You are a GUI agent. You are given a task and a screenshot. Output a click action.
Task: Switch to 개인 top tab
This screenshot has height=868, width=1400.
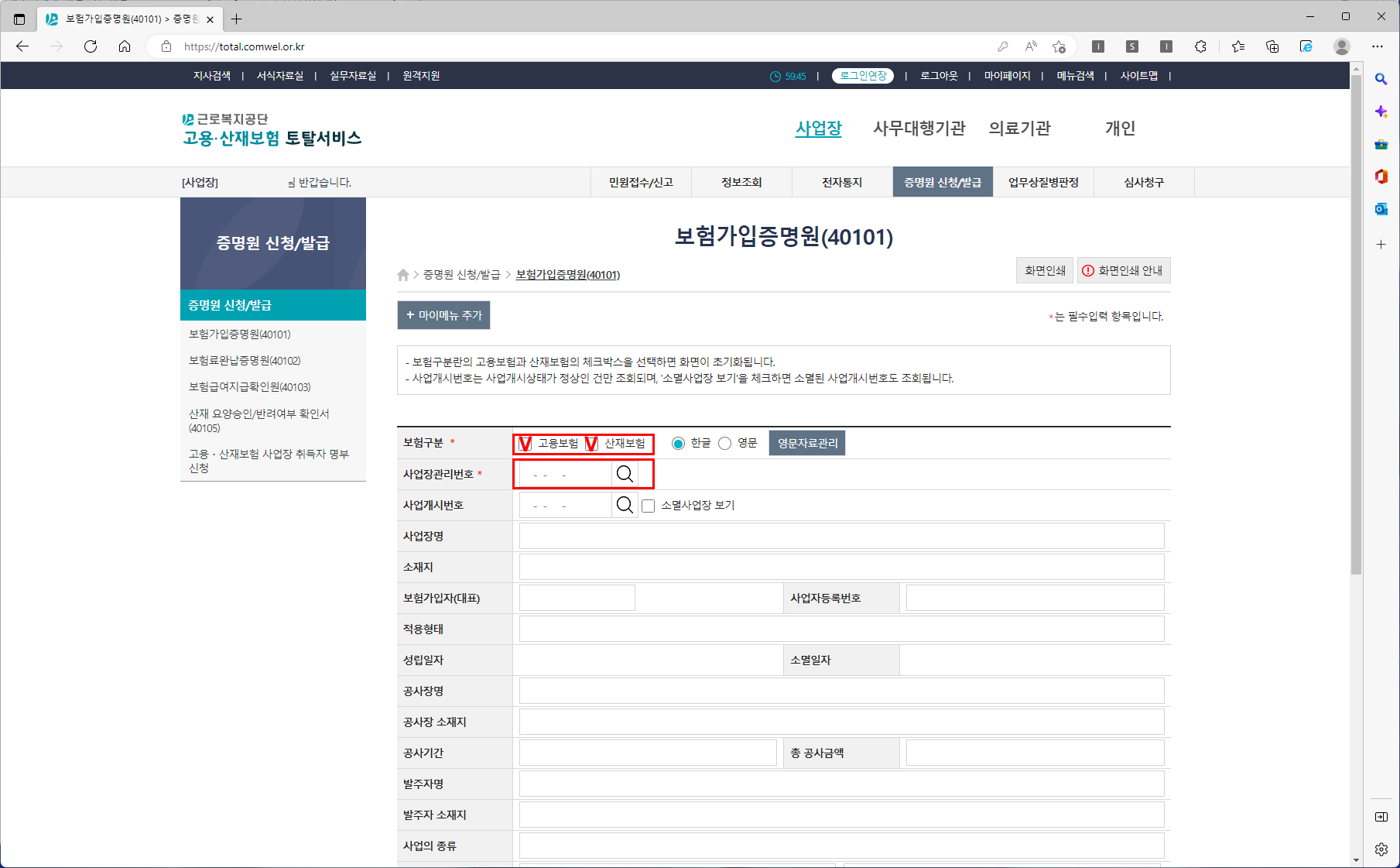(1121, 129)
